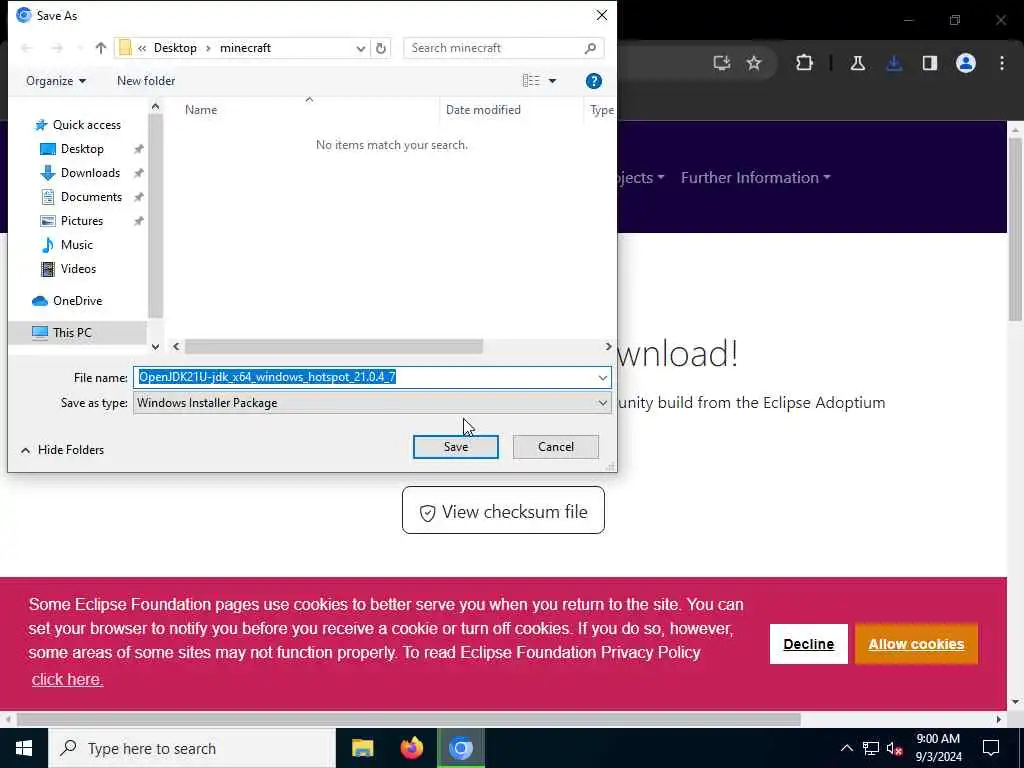Expand the address bar path dropdown
The width and height of the screenshot is (1024, 768).
click(360, 48)
